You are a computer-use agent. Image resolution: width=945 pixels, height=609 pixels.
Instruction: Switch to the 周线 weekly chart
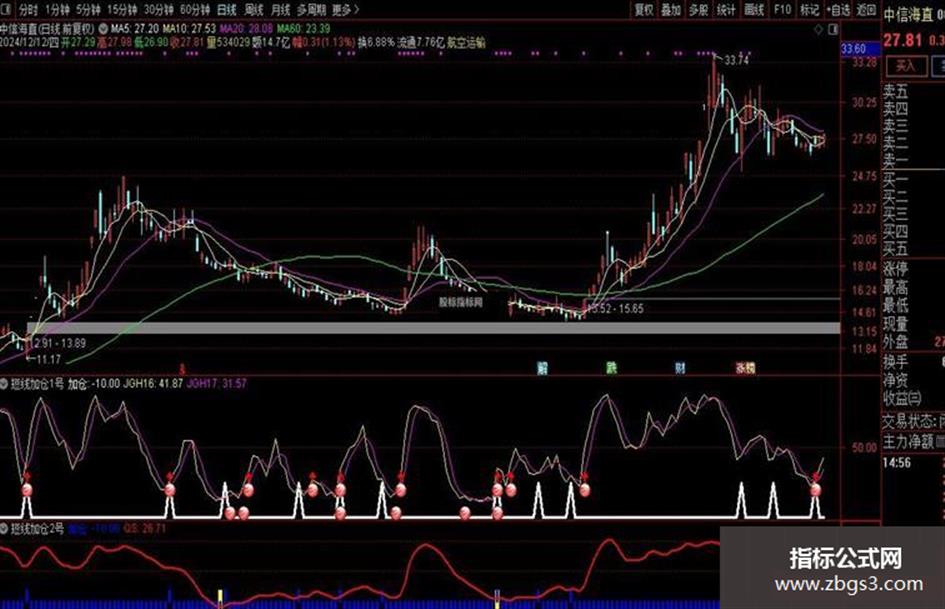point(254,10)
